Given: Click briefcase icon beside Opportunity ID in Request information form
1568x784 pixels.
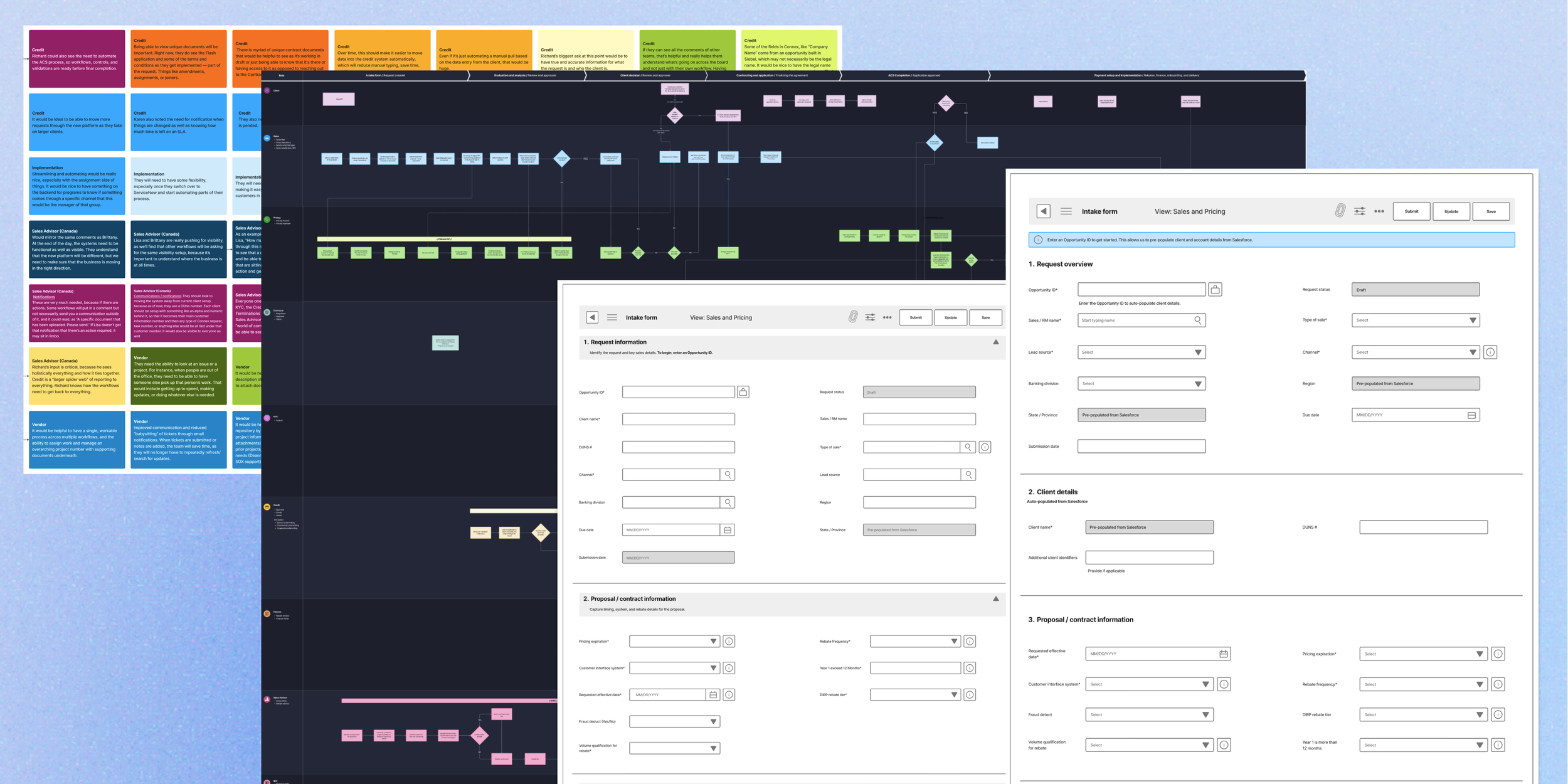Looking at the screenshot, I should coord(743,392).
